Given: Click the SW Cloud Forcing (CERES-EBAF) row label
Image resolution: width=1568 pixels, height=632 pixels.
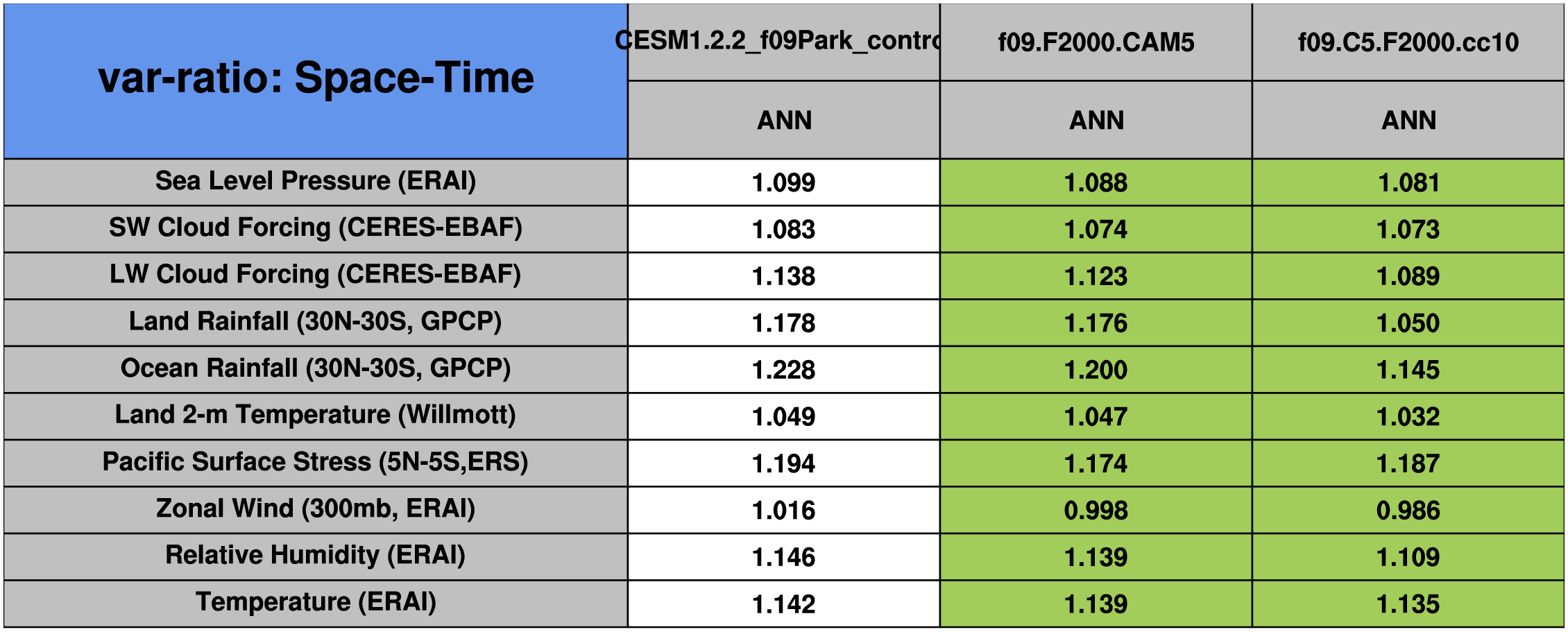Looking at the screenshot, I should pos(316,229).
